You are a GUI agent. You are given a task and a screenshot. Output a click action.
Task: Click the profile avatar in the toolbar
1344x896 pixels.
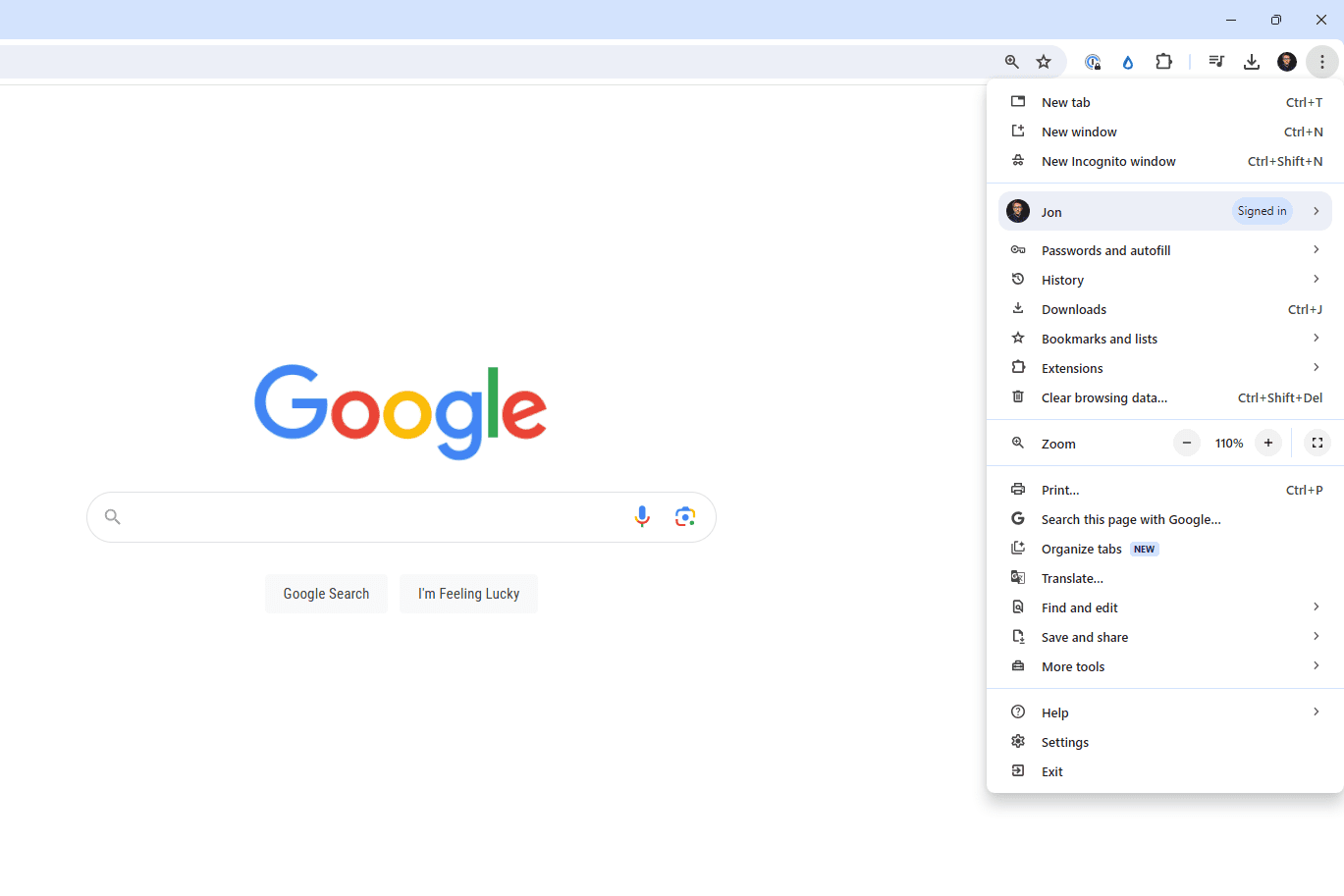(1287, 62)
